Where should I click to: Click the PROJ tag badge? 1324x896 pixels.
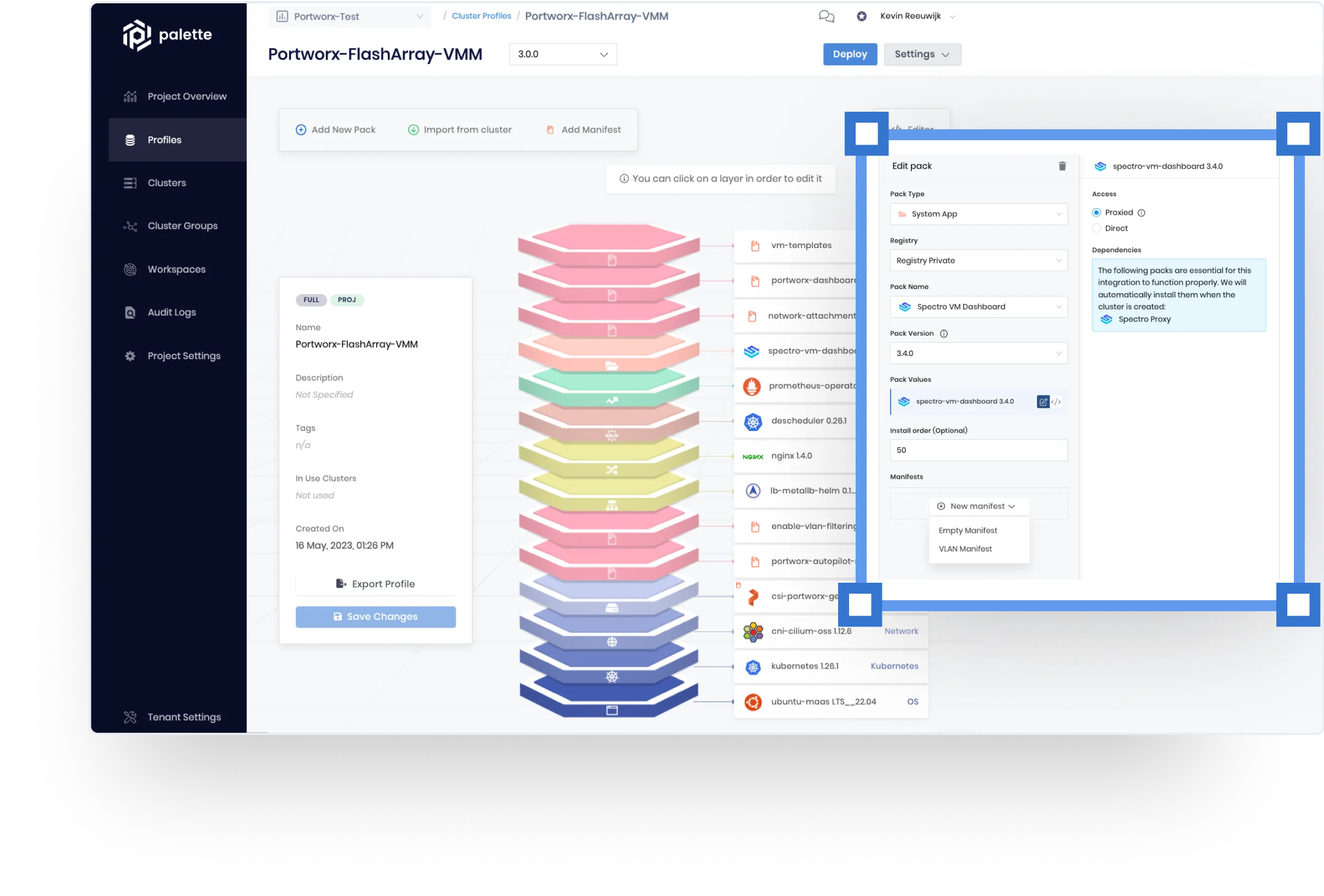(x=346, y=300)
